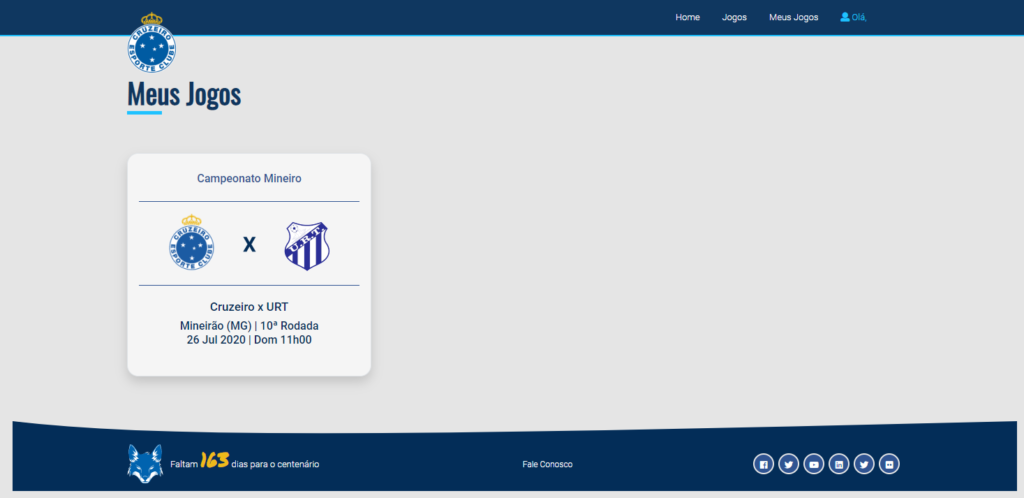Click the 163 days countdown number

214,461
